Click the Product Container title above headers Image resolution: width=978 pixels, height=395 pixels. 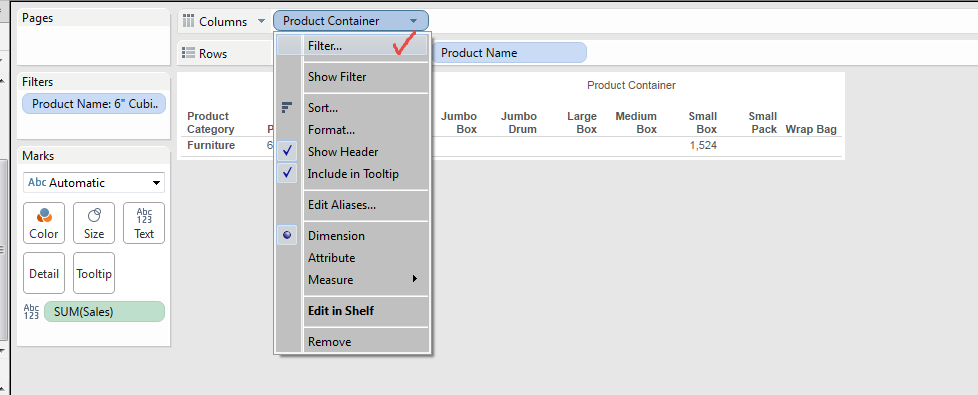[631, 85]
